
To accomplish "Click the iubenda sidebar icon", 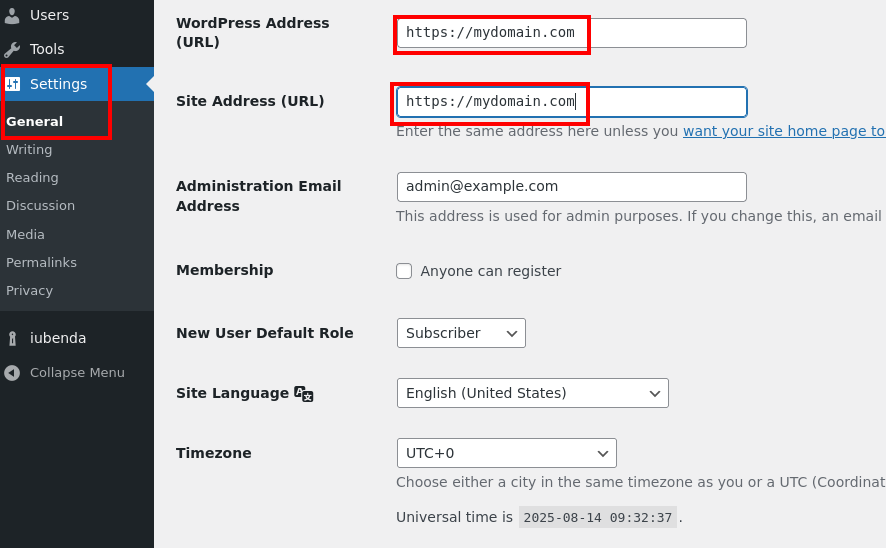I will click(x=12, y=338).
